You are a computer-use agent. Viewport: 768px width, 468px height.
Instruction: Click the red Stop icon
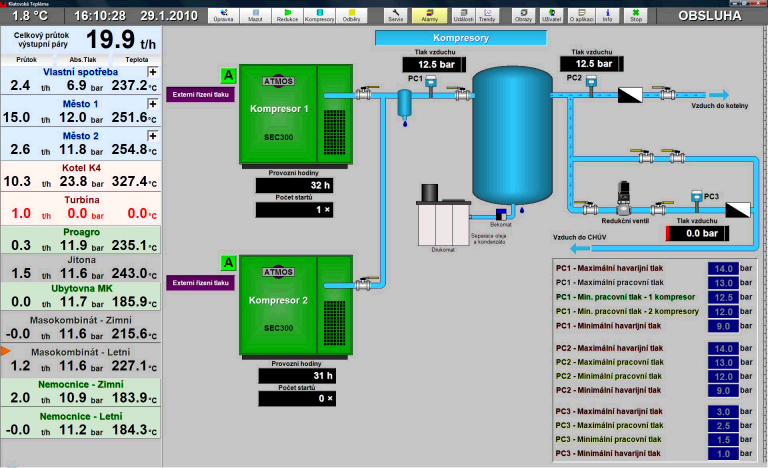(636, 16)
